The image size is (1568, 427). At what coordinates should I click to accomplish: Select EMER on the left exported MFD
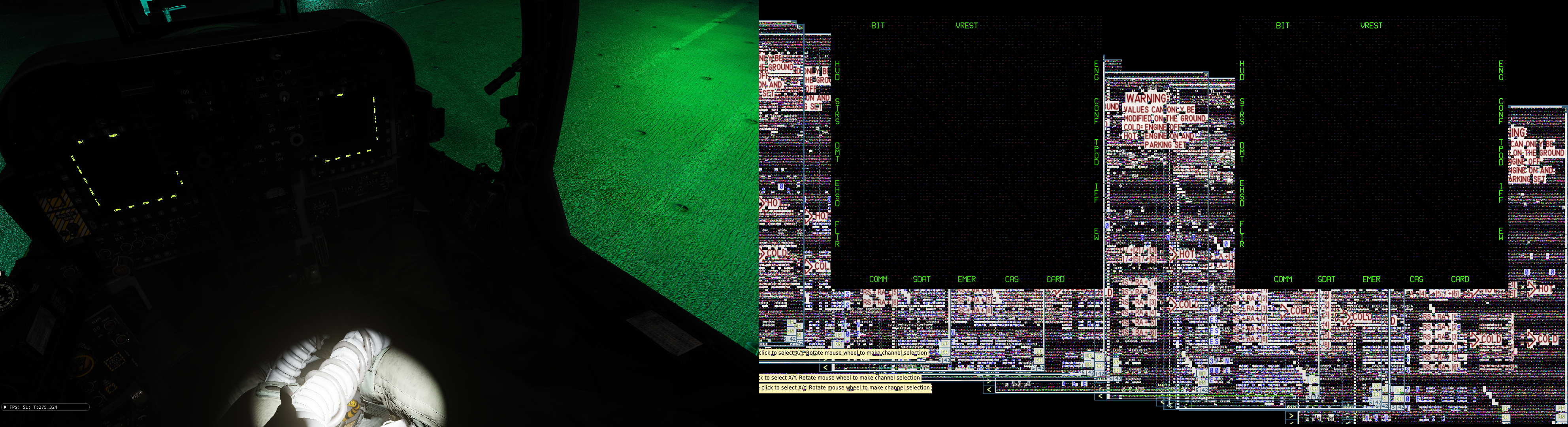click(967, 279)
